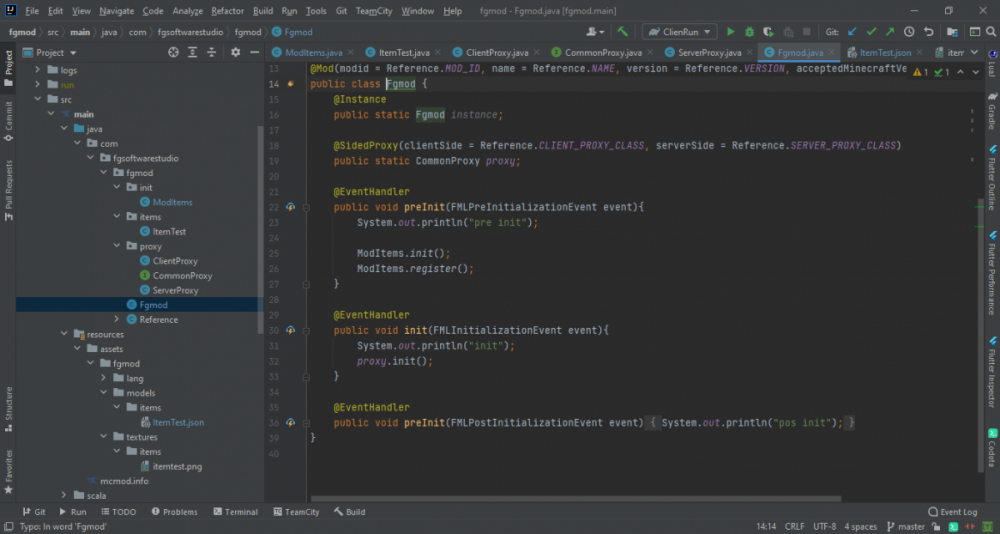Click the master branch widget
The width and height of the screenshot is (1000, 534).
[x=906, y=527]
